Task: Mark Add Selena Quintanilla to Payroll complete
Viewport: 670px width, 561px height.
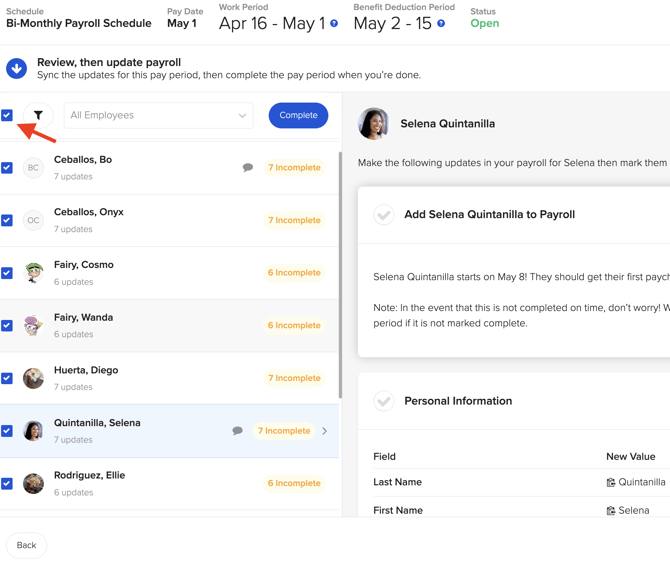Action: pyautogui.click(x=384, y=215)
